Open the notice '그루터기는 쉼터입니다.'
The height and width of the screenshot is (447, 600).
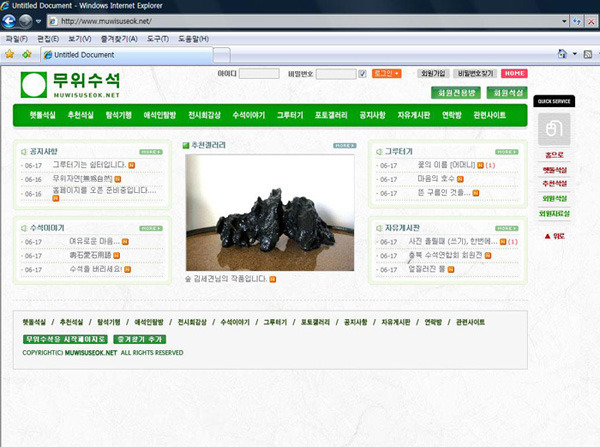pos(89,165)
